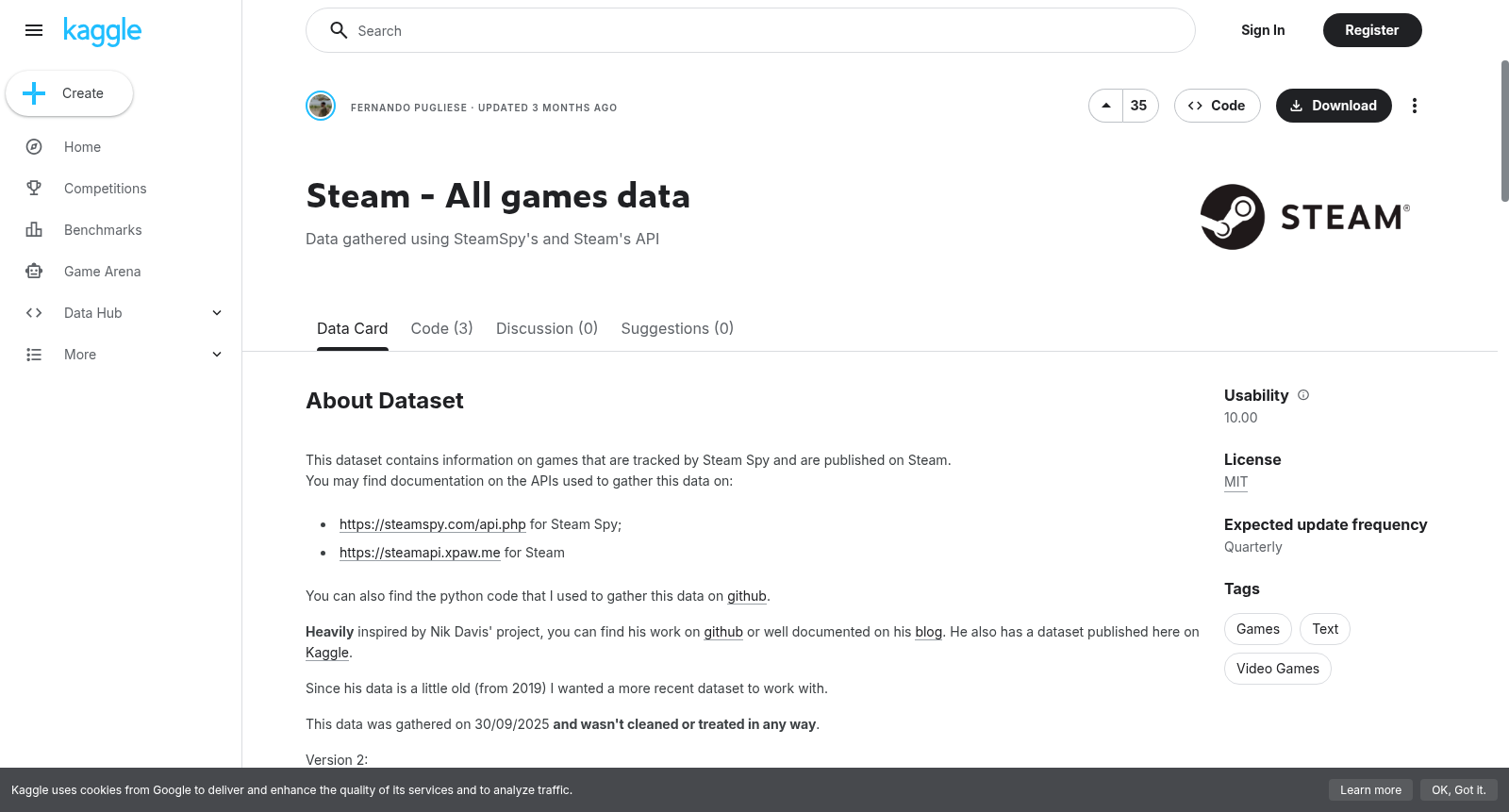Screen dimensions: 1509x812
Task: Select the Games tag
Action: click(1258, 629)
